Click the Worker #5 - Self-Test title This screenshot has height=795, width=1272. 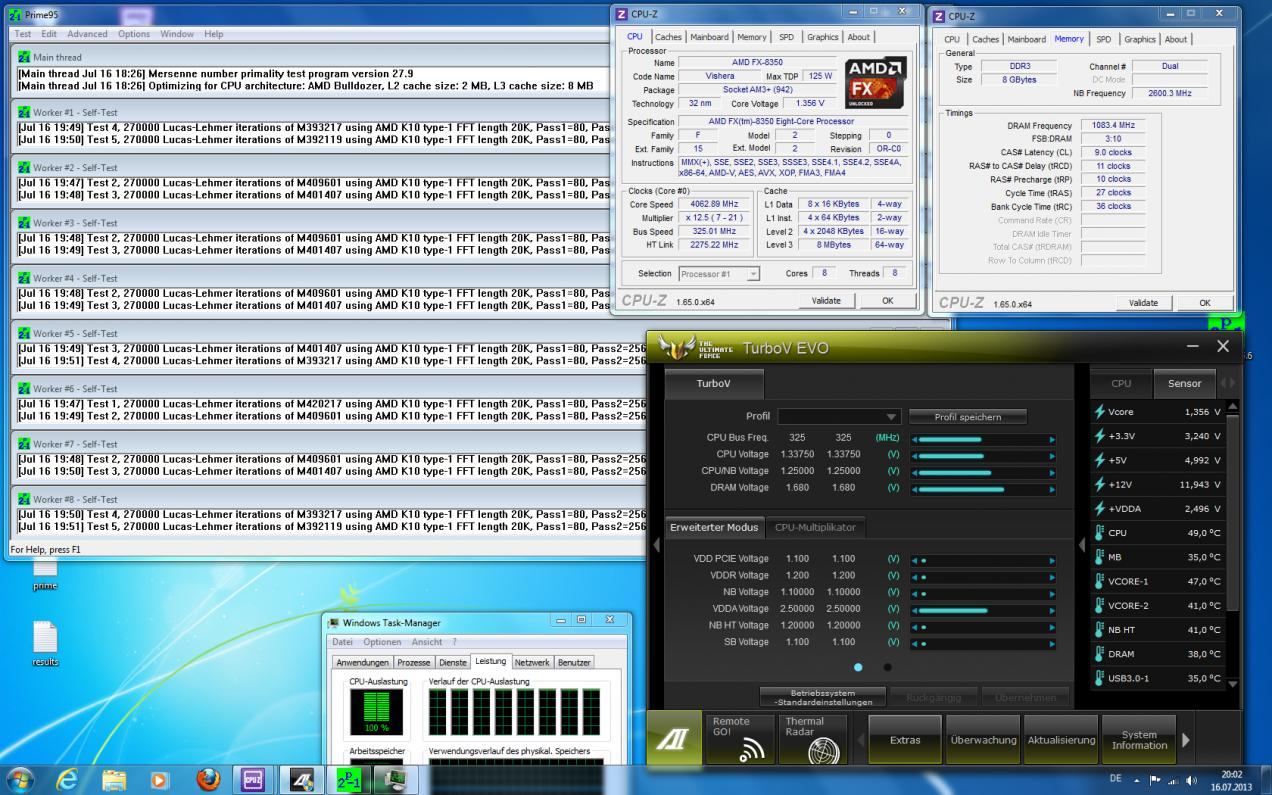pyautogui.click(x=75, y=334)
